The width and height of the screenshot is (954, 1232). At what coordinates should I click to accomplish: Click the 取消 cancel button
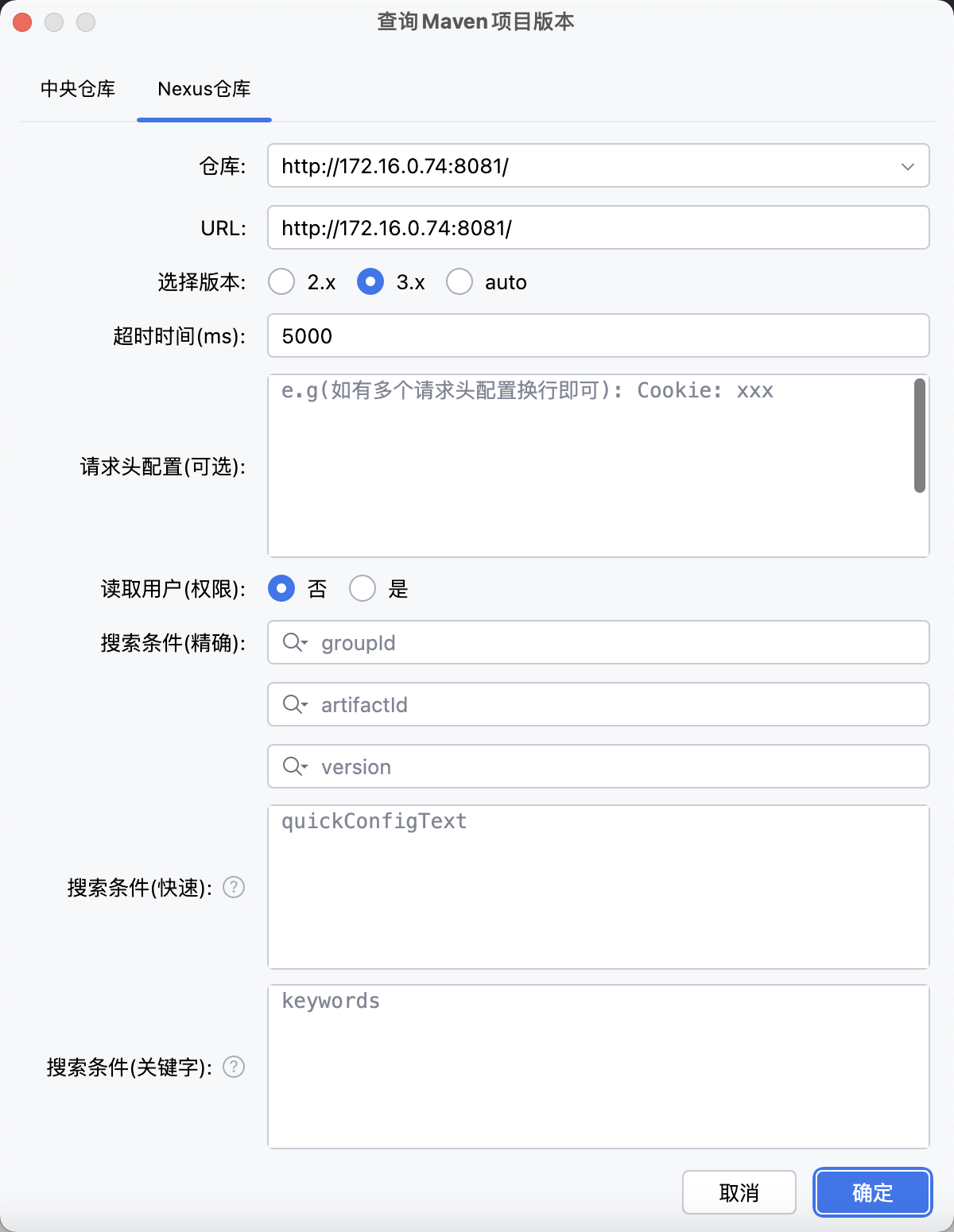(739, 1192)
